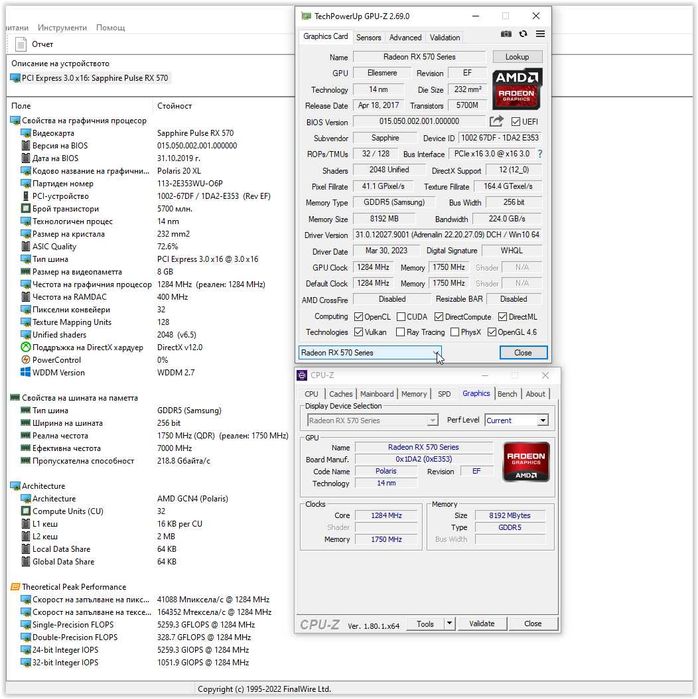Click the memory bus section header icon
Viewport: 698px width, 699px height.
[15, 398]
